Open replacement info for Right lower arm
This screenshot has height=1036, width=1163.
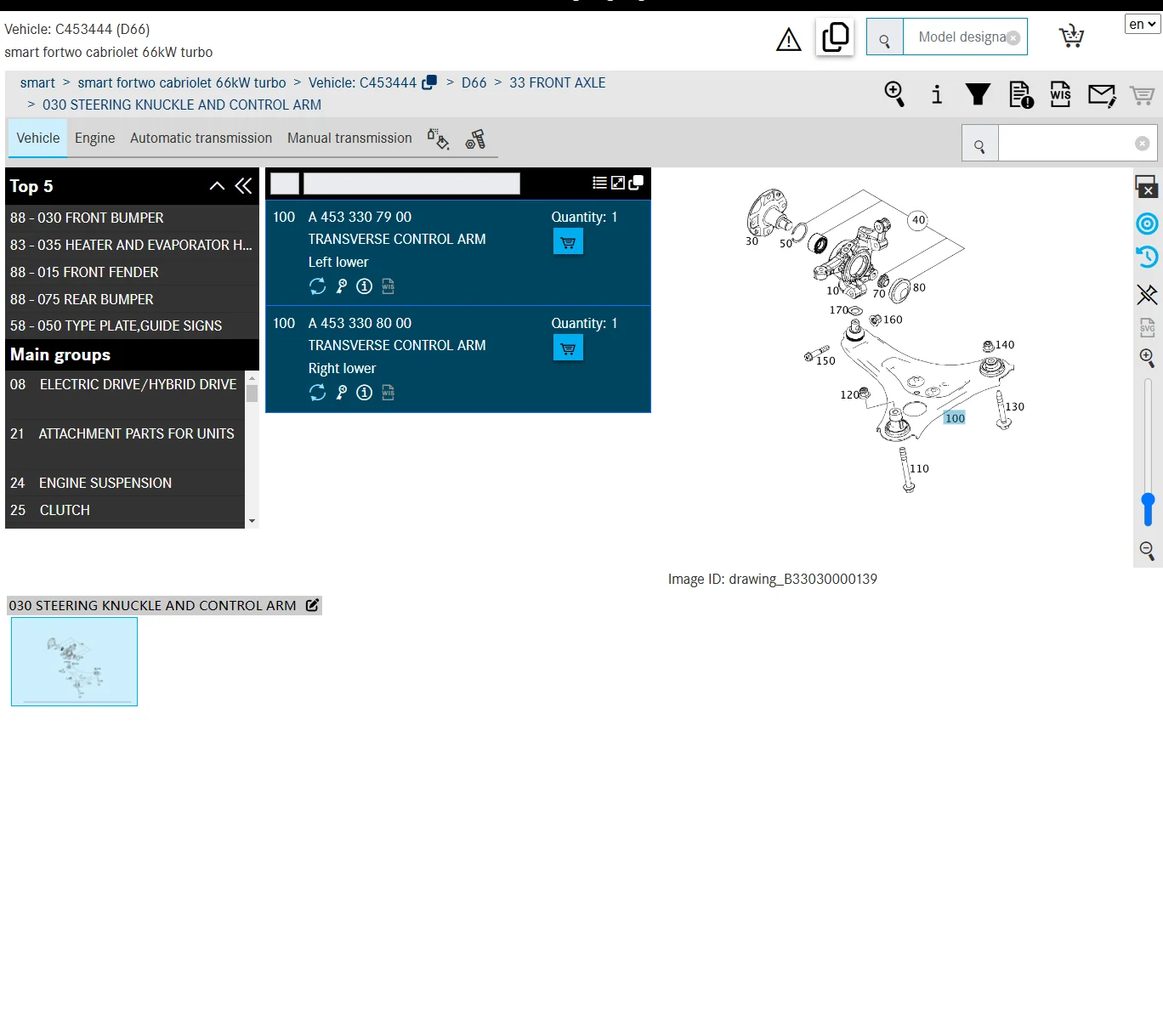tap(317, 393)
